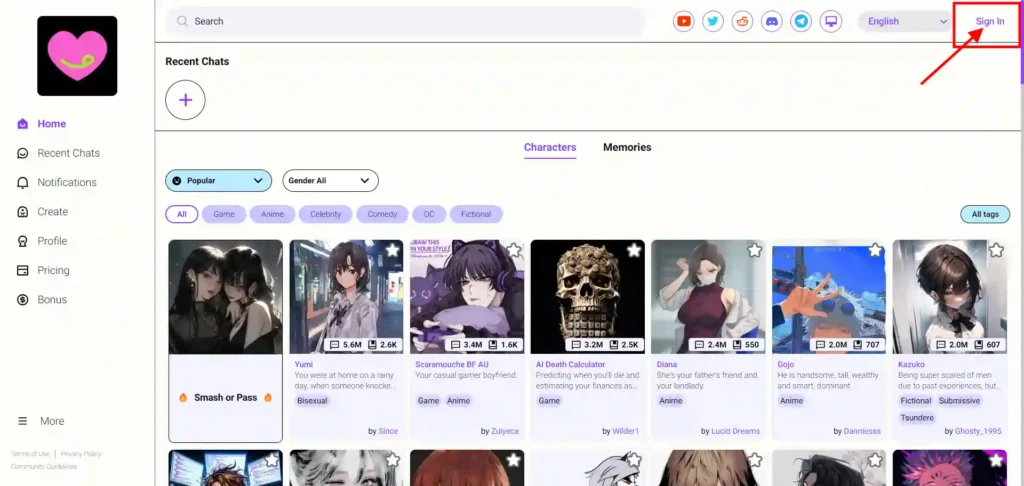The image size is (1024, 486).
Task: Click the Search input field
Action: click(x=406, y=21)
